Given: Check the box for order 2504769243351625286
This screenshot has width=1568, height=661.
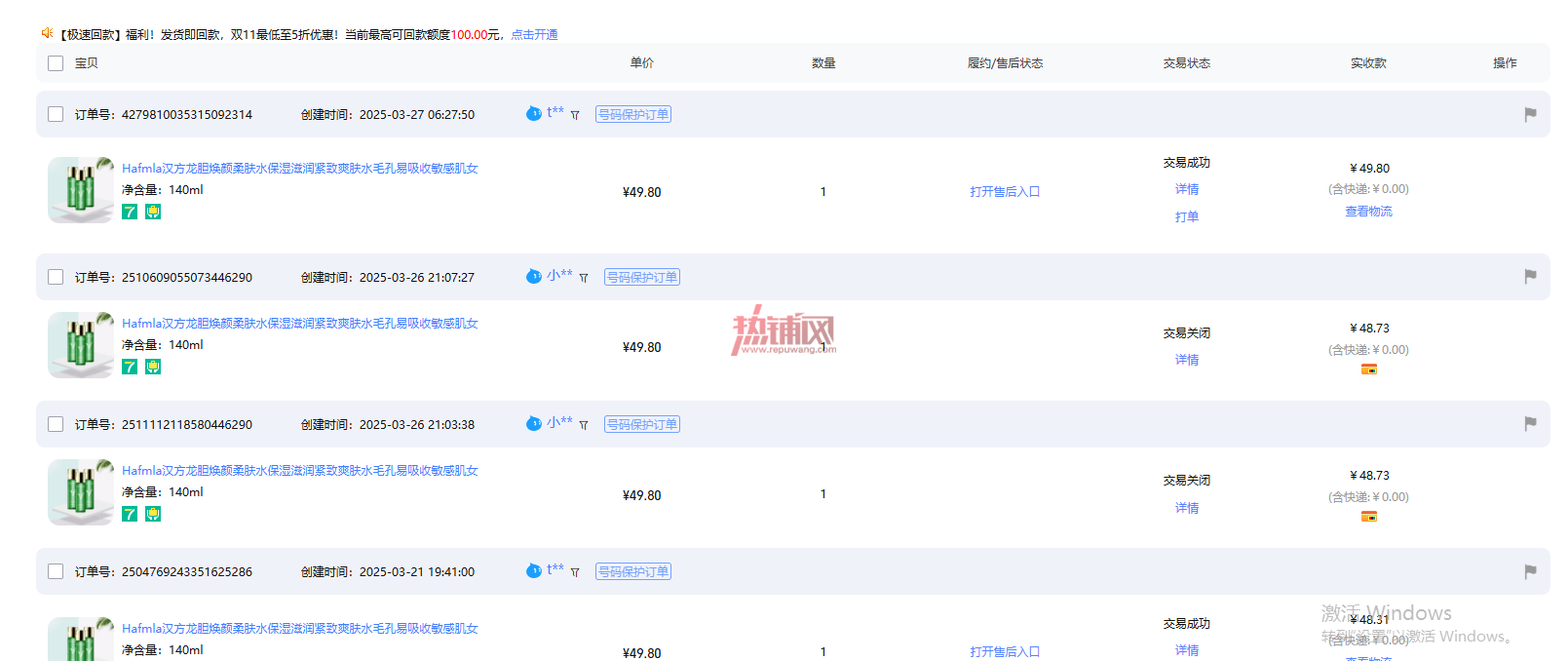Looking at the screenshot, I should [x=56, y=571].
